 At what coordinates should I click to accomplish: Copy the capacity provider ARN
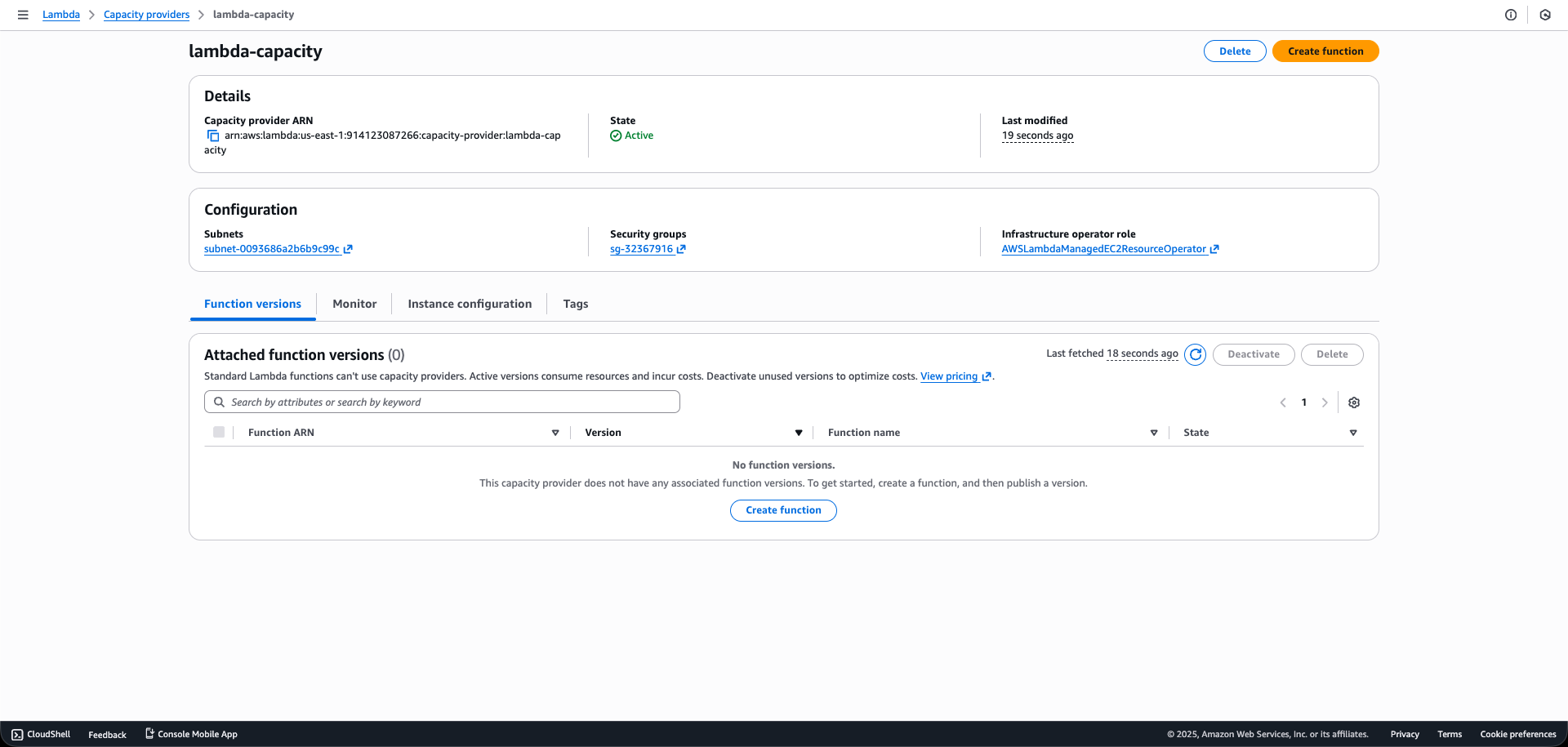[x=212, y=136]
